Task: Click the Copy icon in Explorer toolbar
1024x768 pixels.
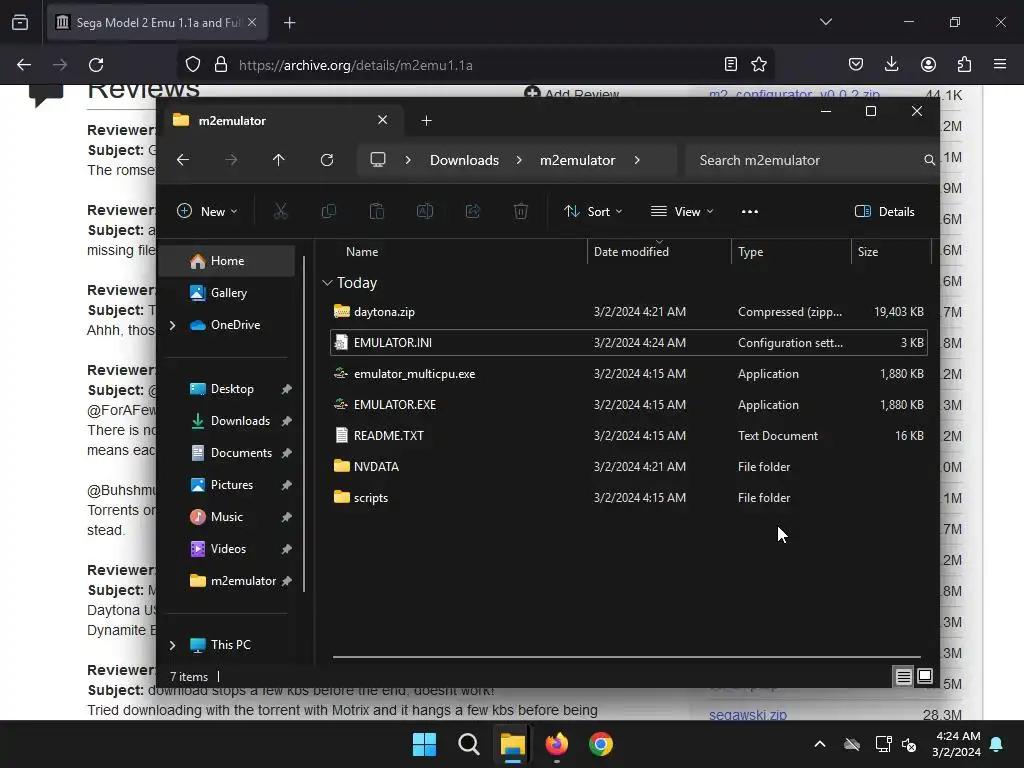Action: [328, 211]
